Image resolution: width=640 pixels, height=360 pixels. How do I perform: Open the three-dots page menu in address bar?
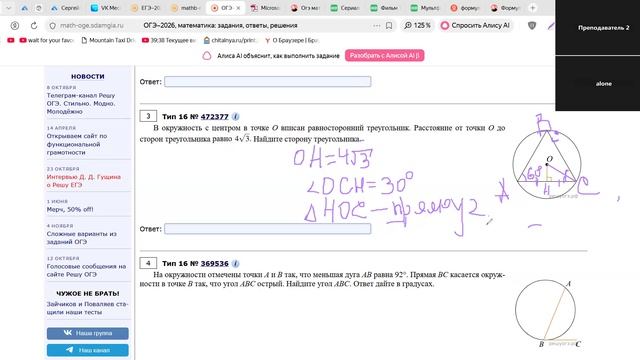point(376,25)
